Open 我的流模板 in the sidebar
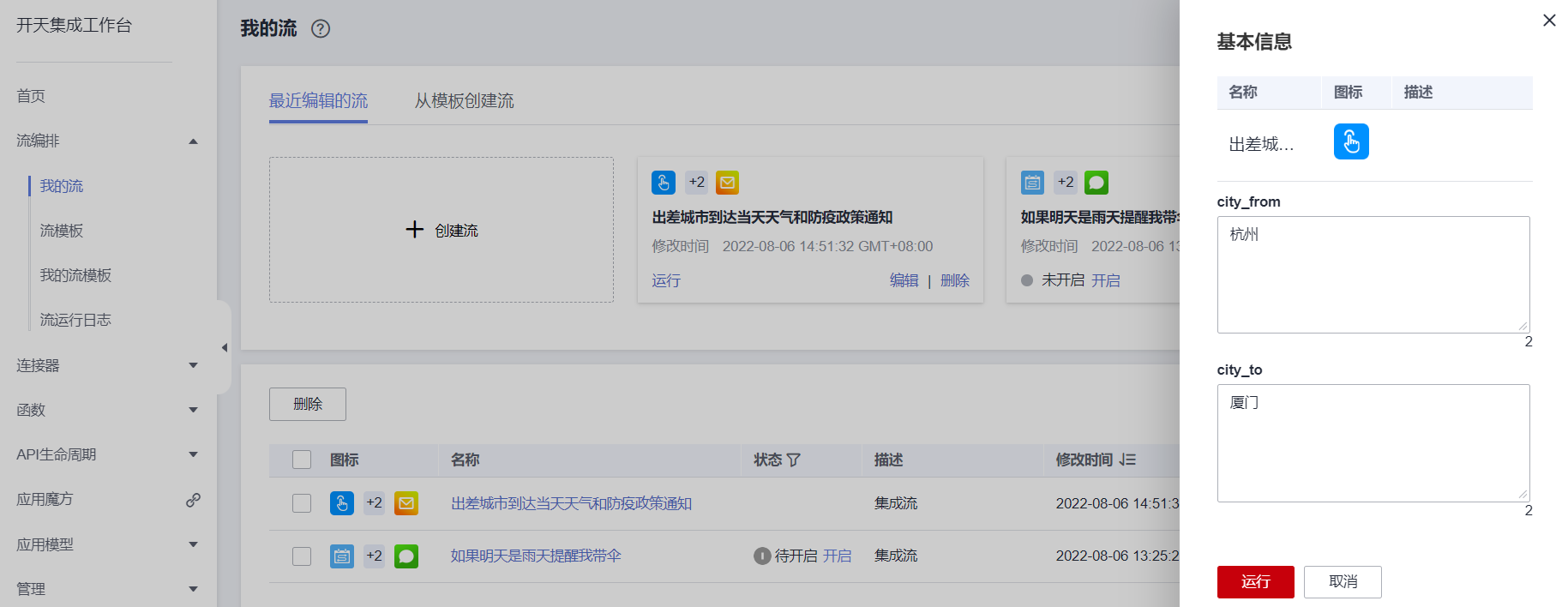Viewport: 1568px width, 607px height. pyautogui.click(x=75, y=275)
